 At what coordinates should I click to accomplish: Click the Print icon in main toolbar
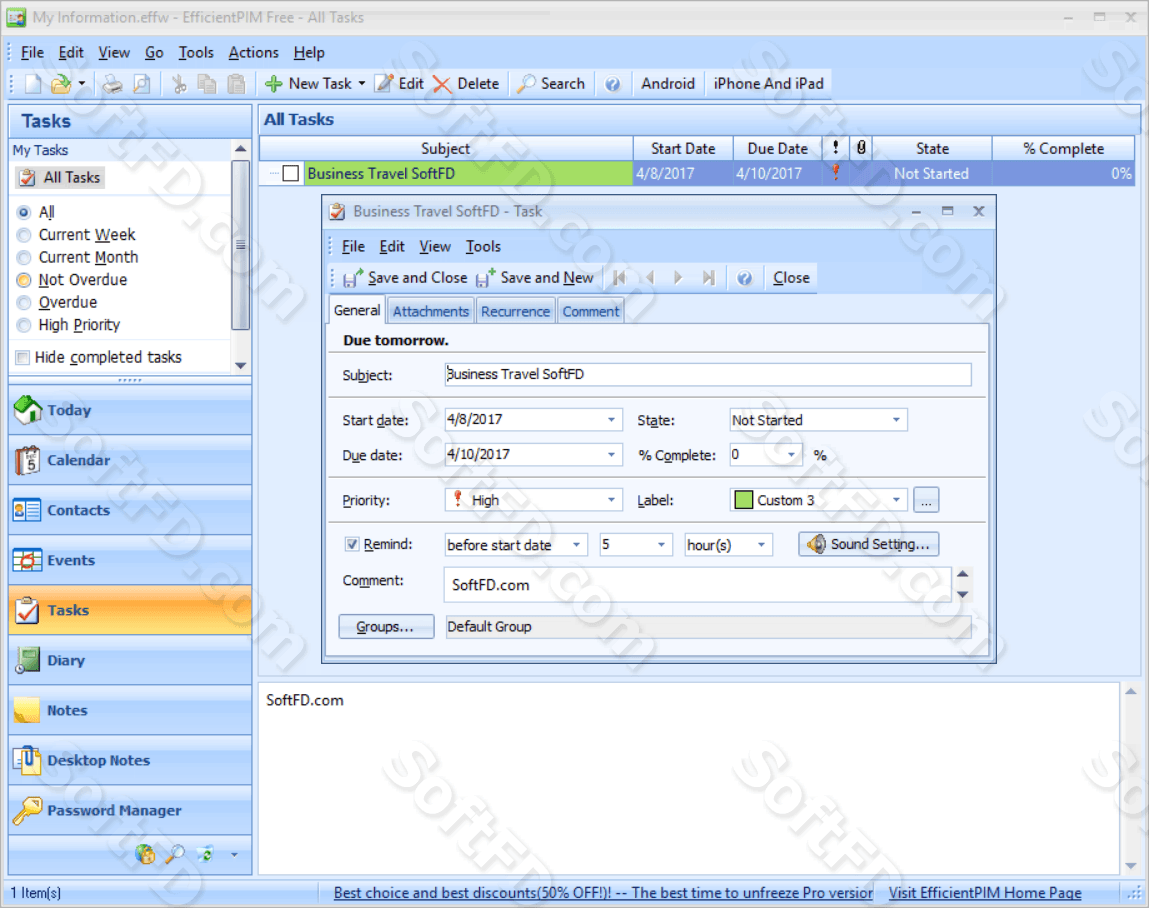(112, 84)
